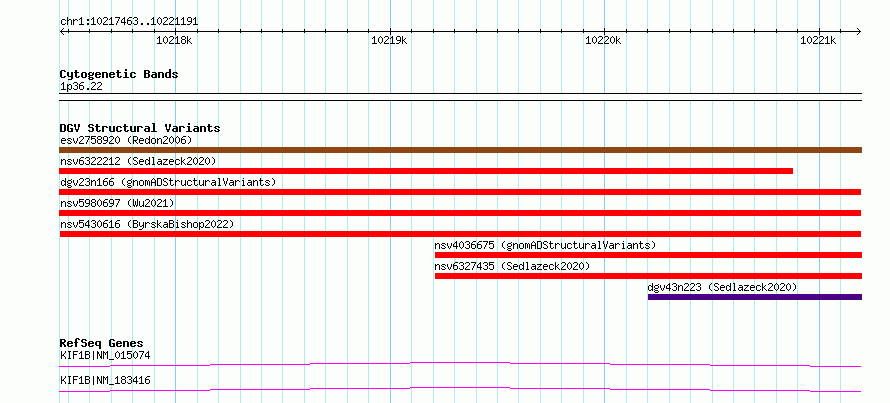Open the dgv23n166 (gnomADStructuralVariants) label

(168, 182)
